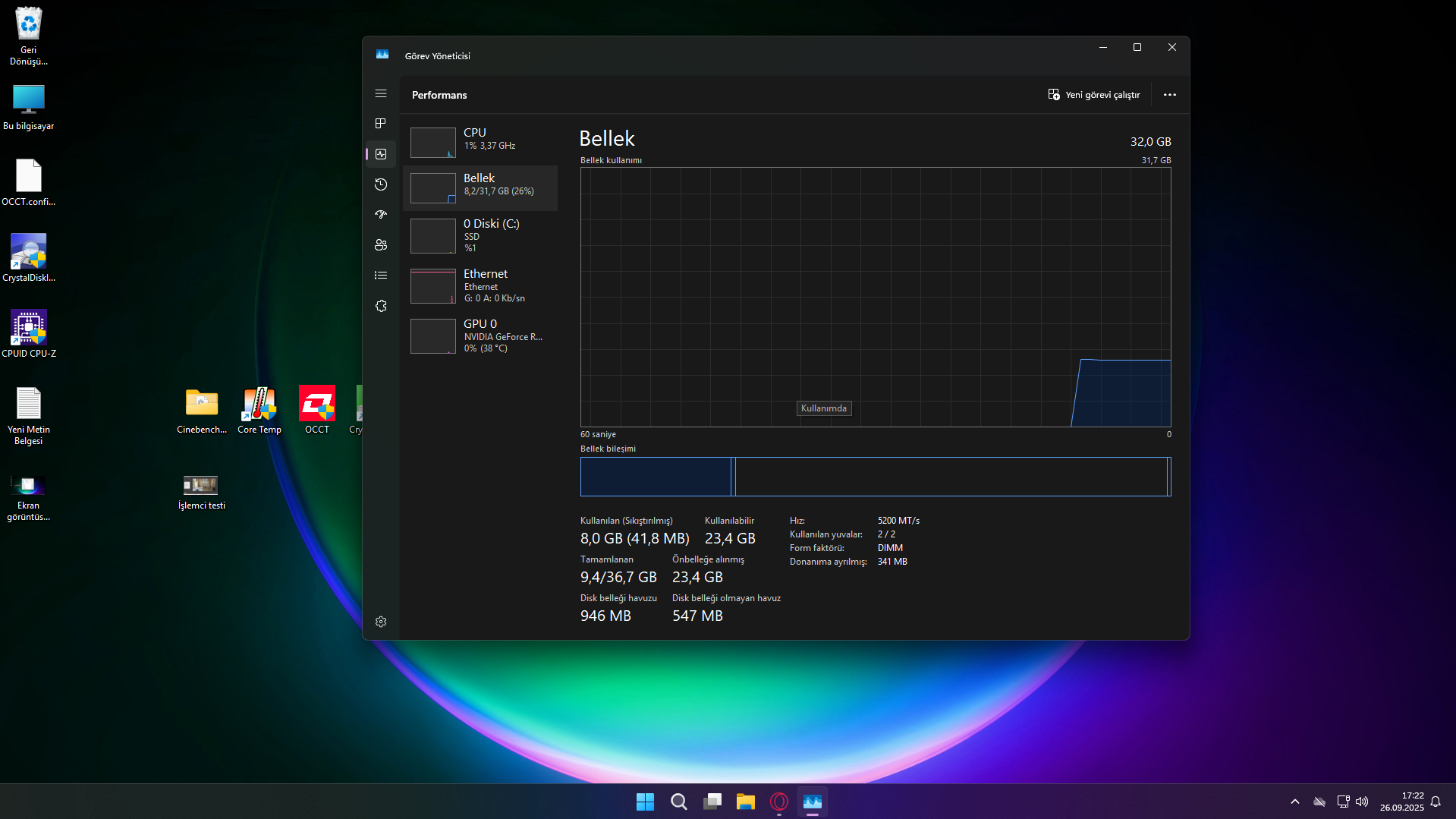Select Ekran görüntüs... desktop file
The width and height of the screenshot is (1456, 819).
(29, 497)
